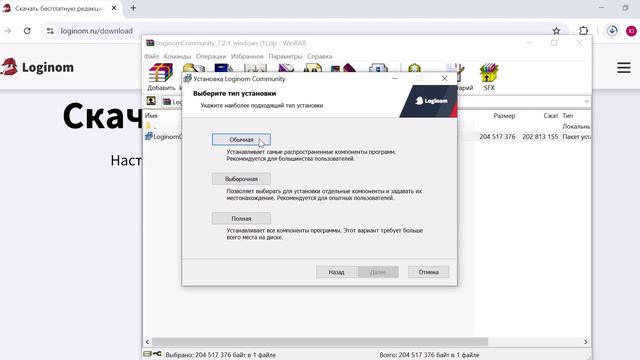
Task: Reload the loginom.ru page
Action: click(27, 31)
